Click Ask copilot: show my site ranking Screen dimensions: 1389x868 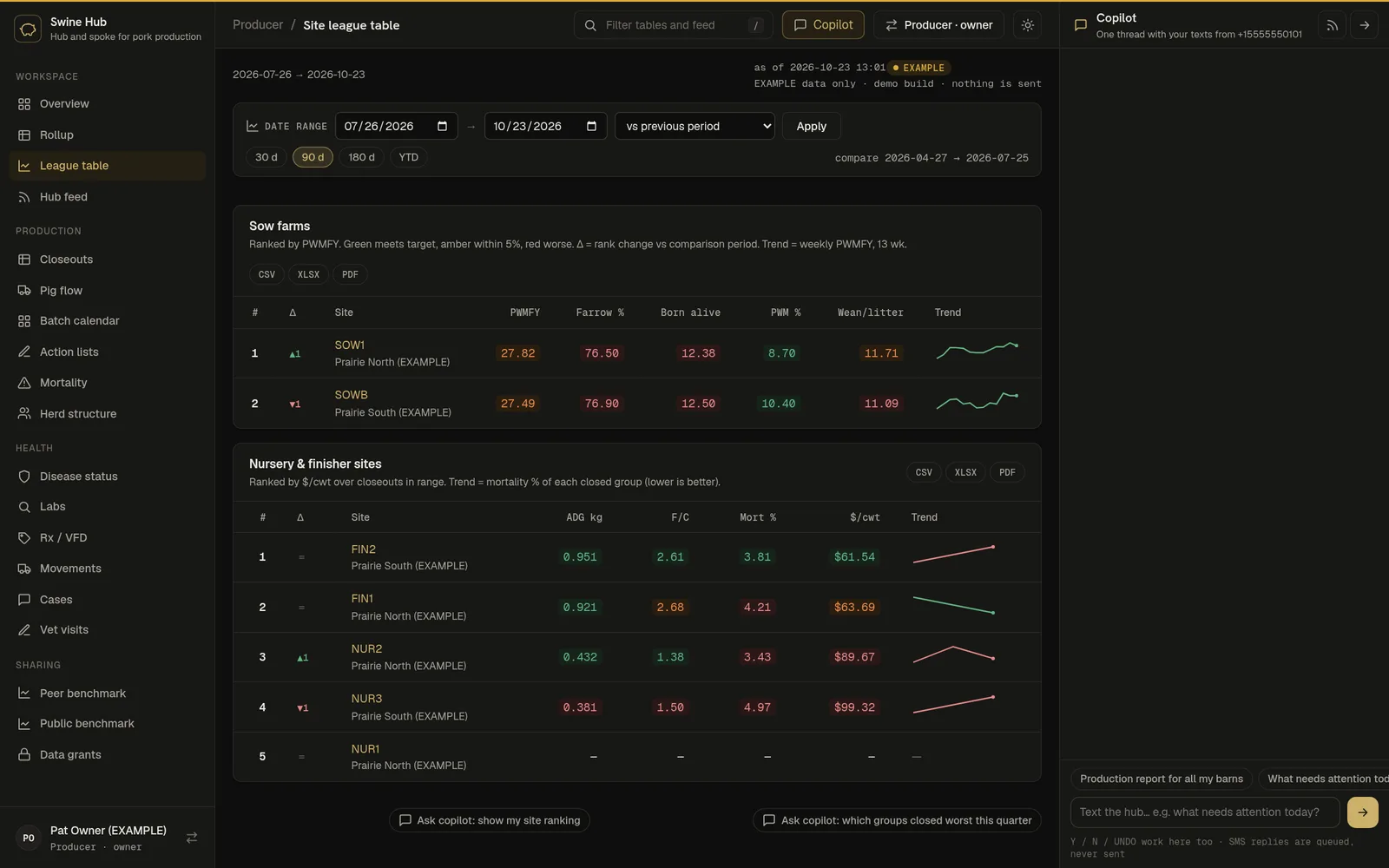[x=490, y=820]
